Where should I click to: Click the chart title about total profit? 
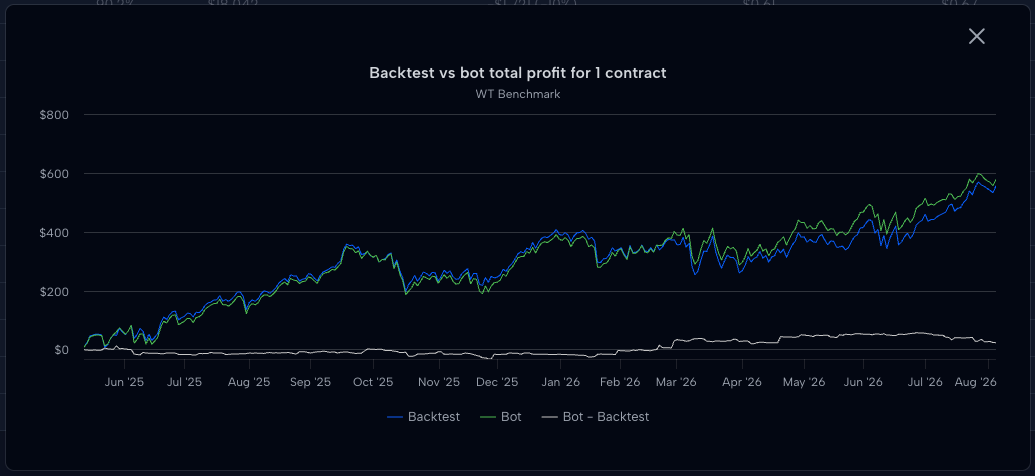518,73
